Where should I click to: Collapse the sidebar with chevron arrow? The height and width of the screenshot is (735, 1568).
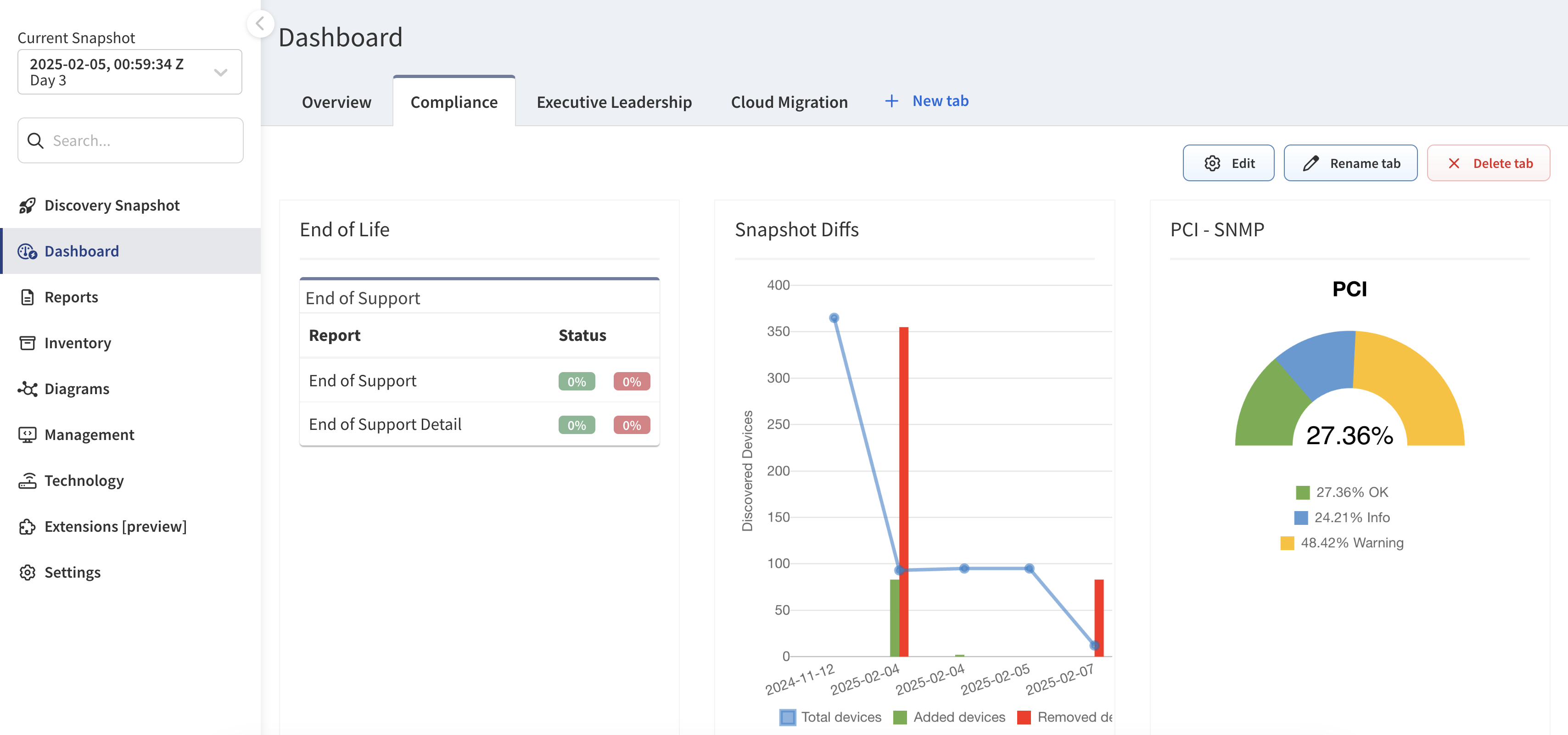click(260, 24)
